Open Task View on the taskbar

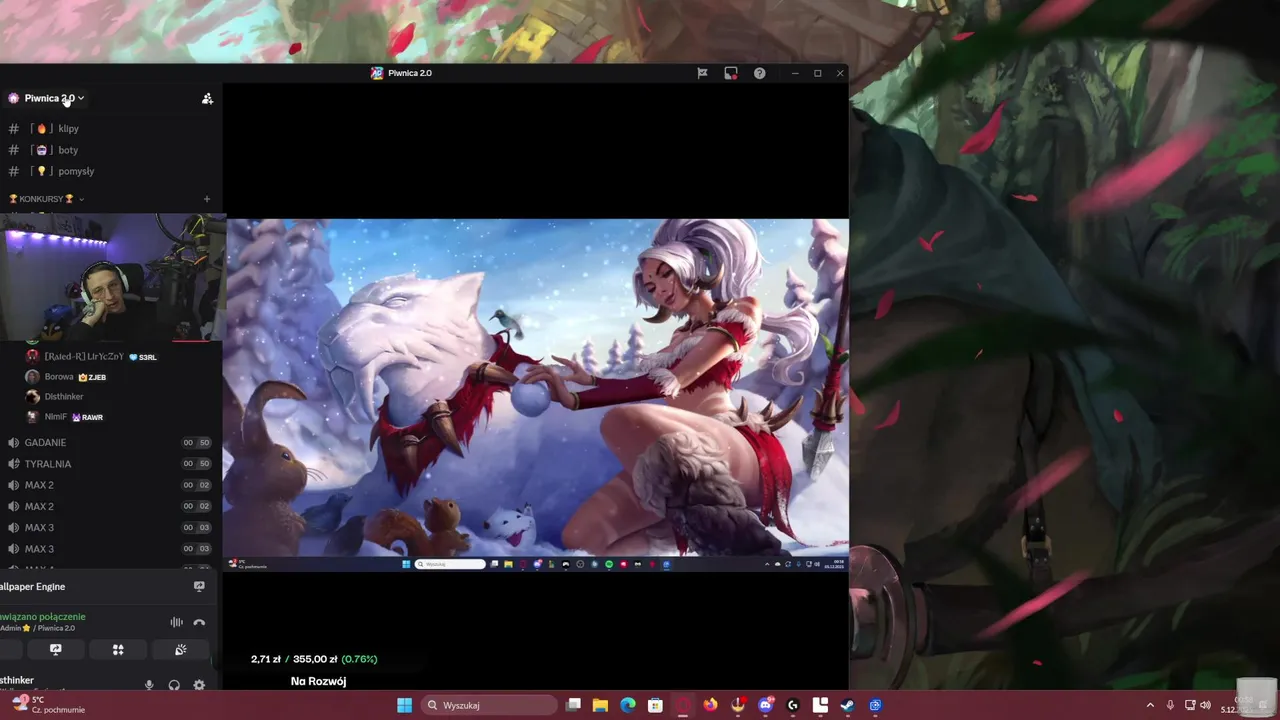(x=573, y=705)
